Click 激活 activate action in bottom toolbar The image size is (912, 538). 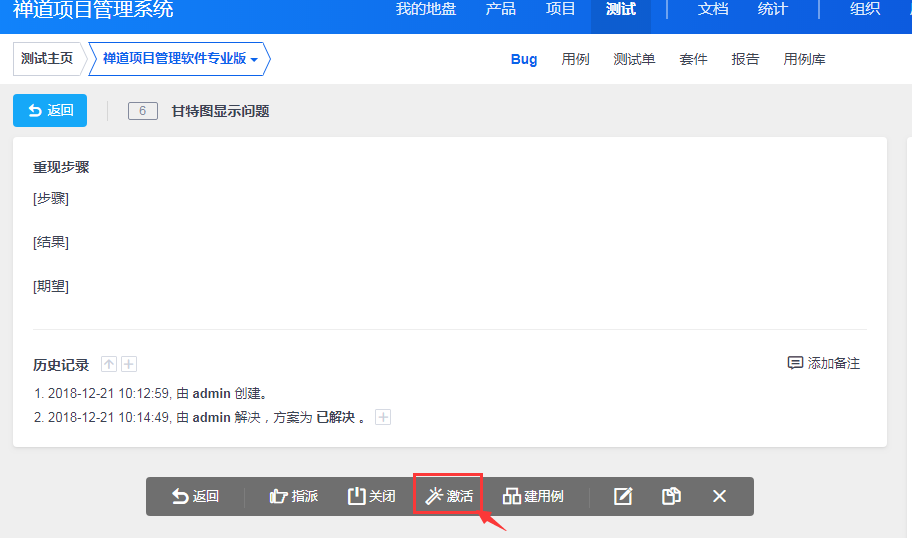[x=448, y=496]
